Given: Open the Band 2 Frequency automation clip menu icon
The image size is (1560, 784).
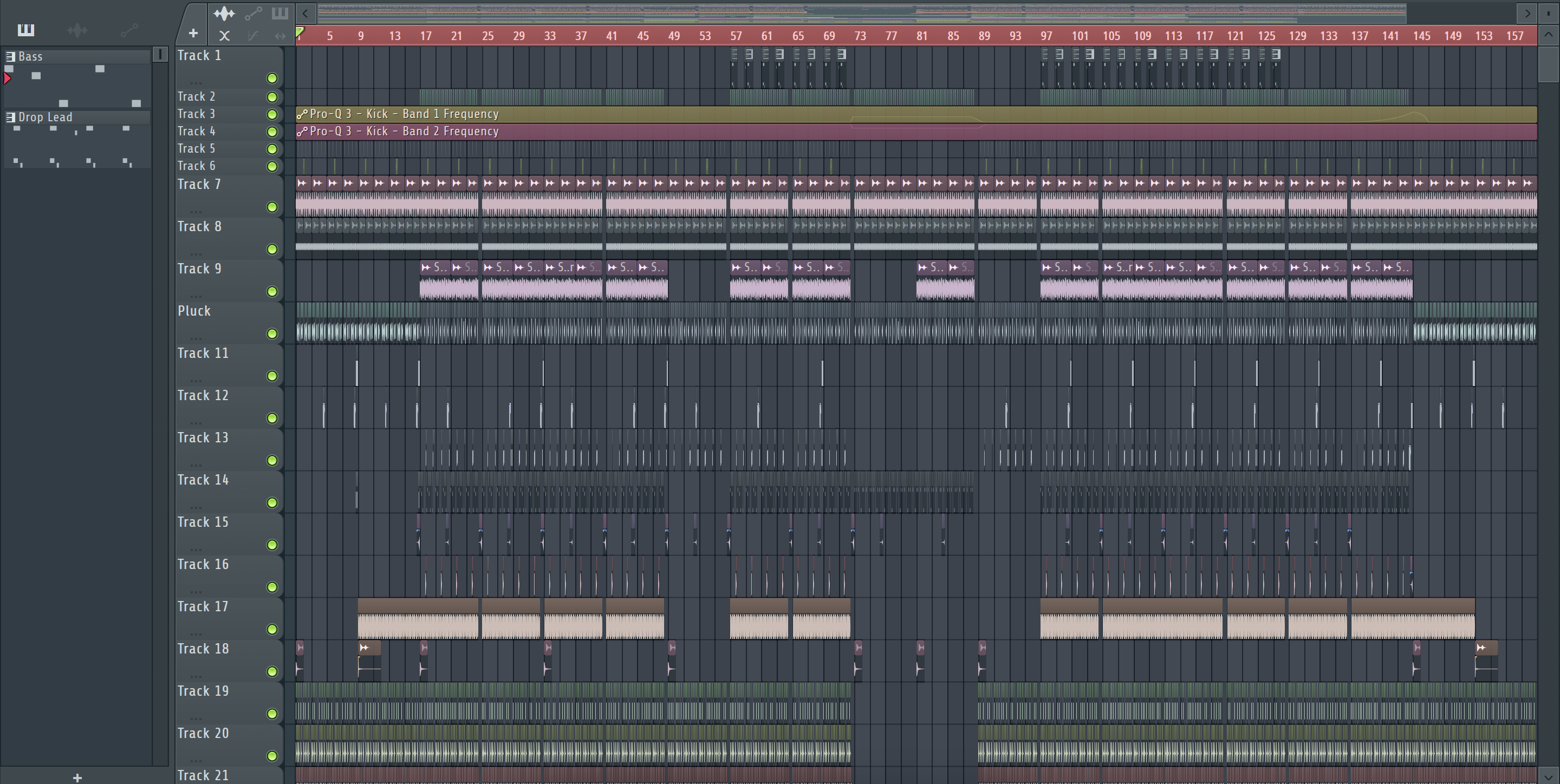Looking at the screenshot, I should click(302, 132).
